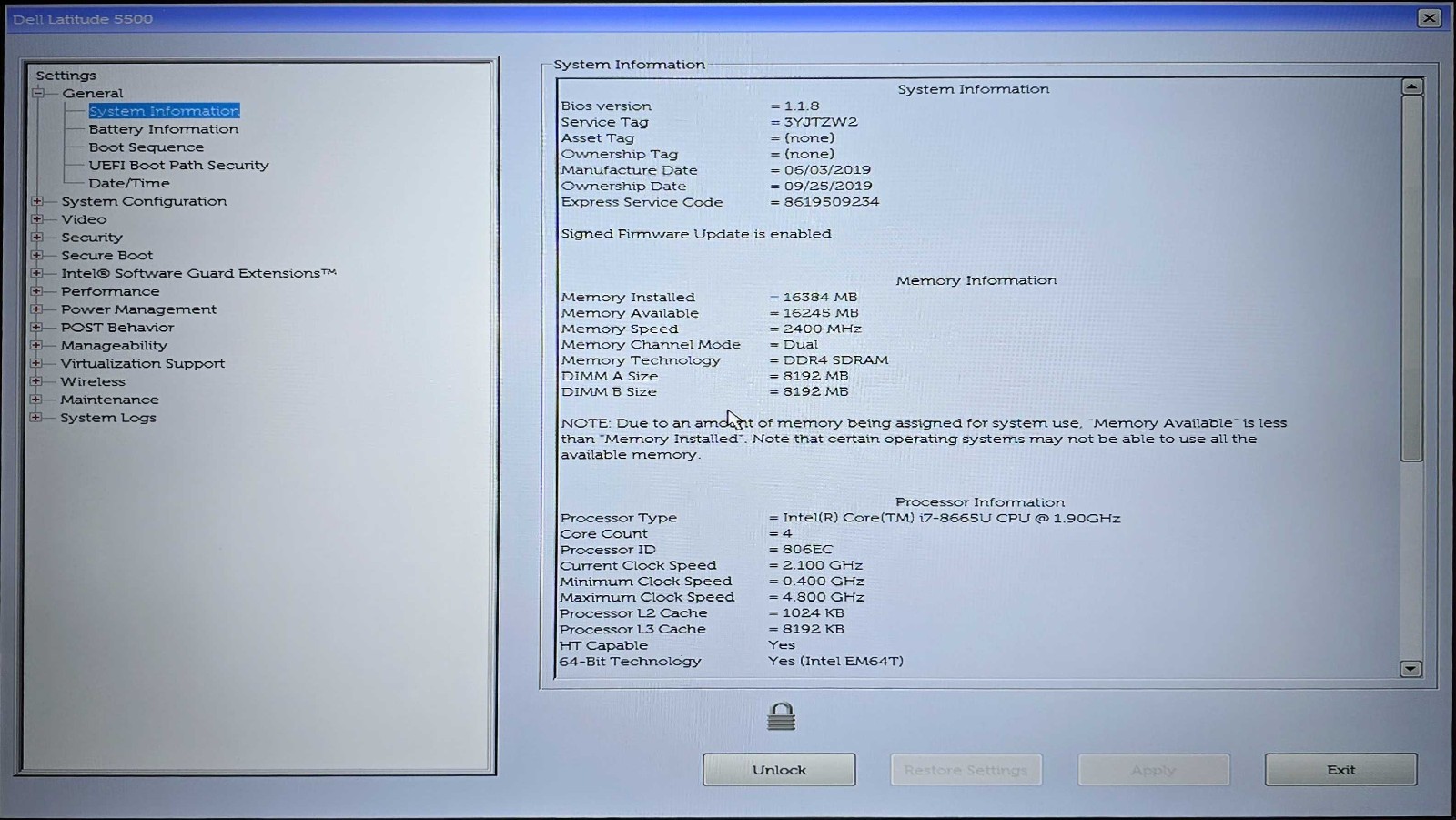Click the padlock icon above Unlock
Image resolution: width=1456 pixels, height=820 pixels.
click(781, 716)
